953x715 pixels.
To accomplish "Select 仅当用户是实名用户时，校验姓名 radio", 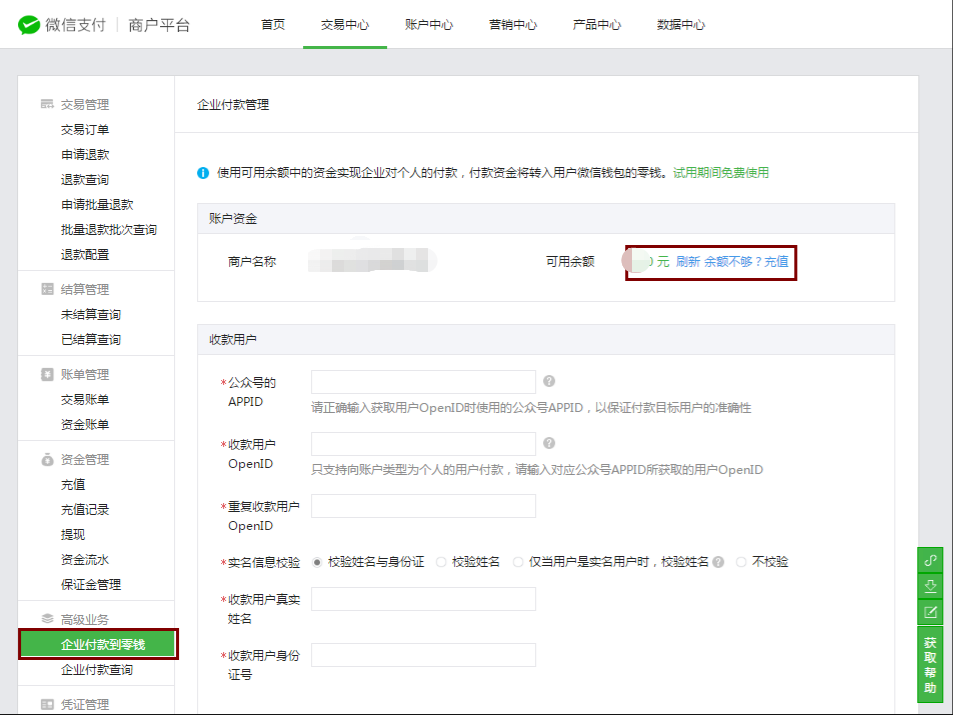I will click(518, 562).
